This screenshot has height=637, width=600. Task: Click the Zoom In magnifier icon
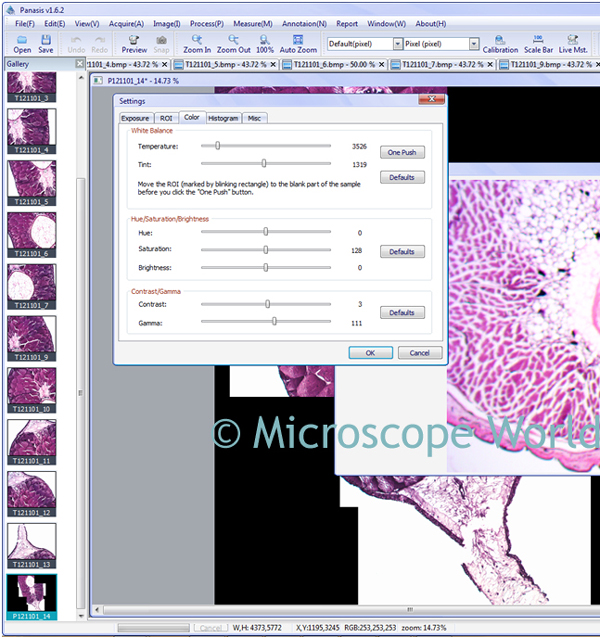point(197,44)
